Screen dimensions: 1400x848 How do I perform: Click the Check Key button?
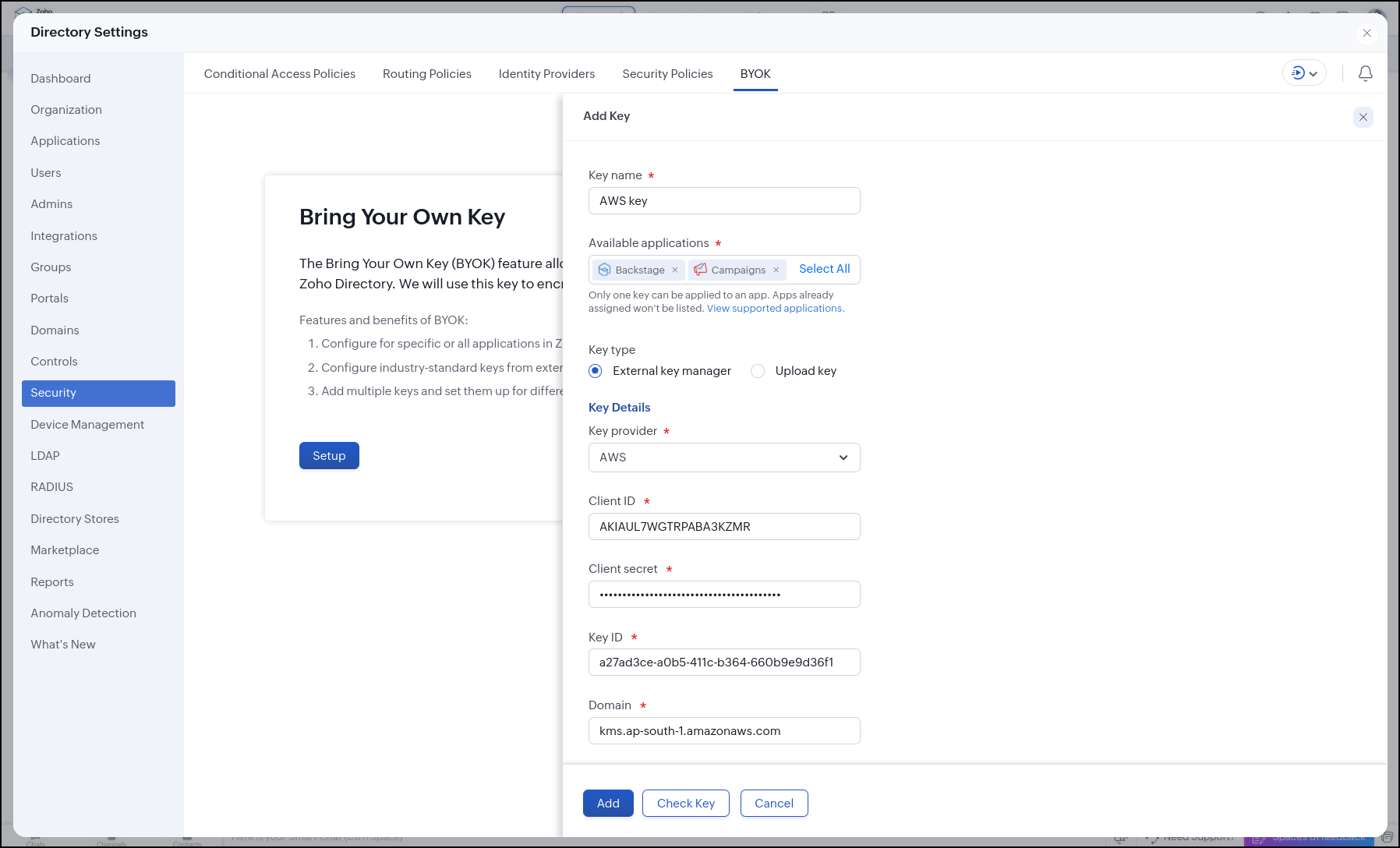click(686, 804)
